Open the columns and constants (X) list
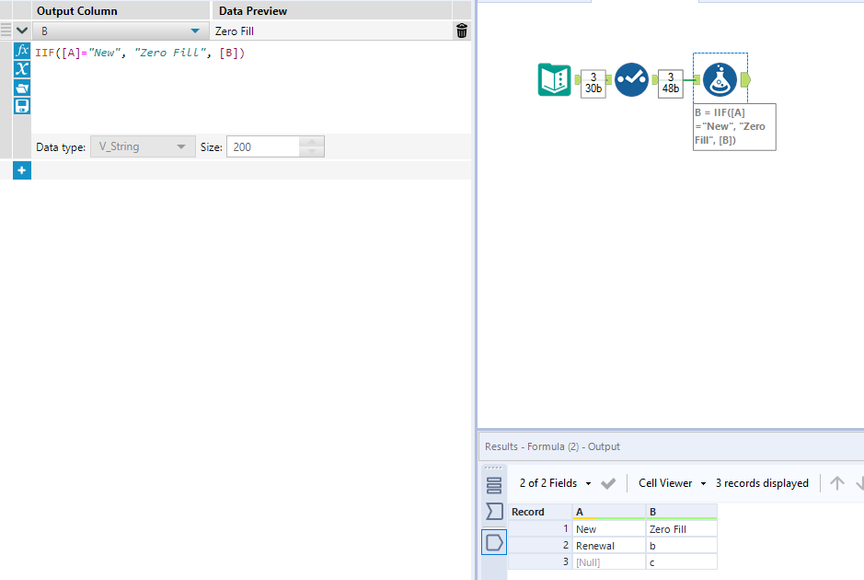Viewport: 864px width, 580px height. [21, 69]
